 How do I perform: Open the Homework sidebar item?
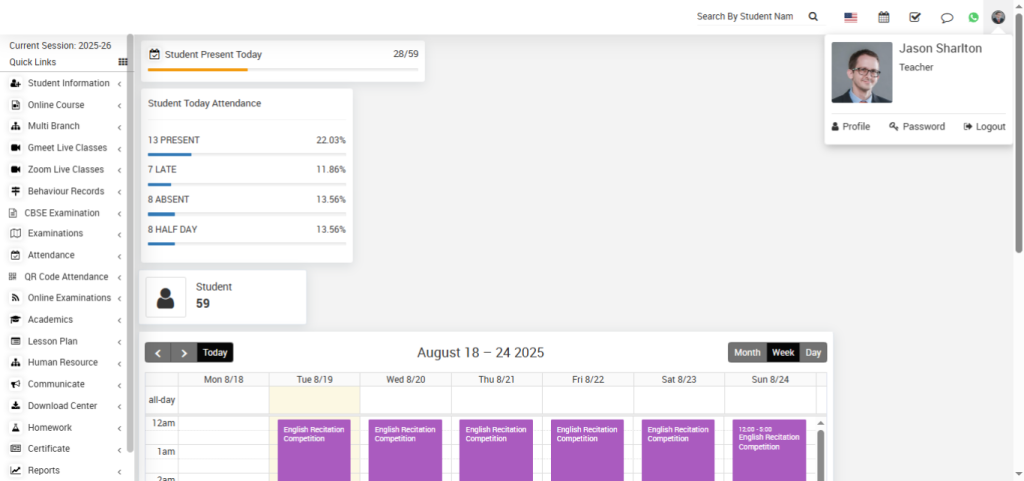(x=49, y=428)
